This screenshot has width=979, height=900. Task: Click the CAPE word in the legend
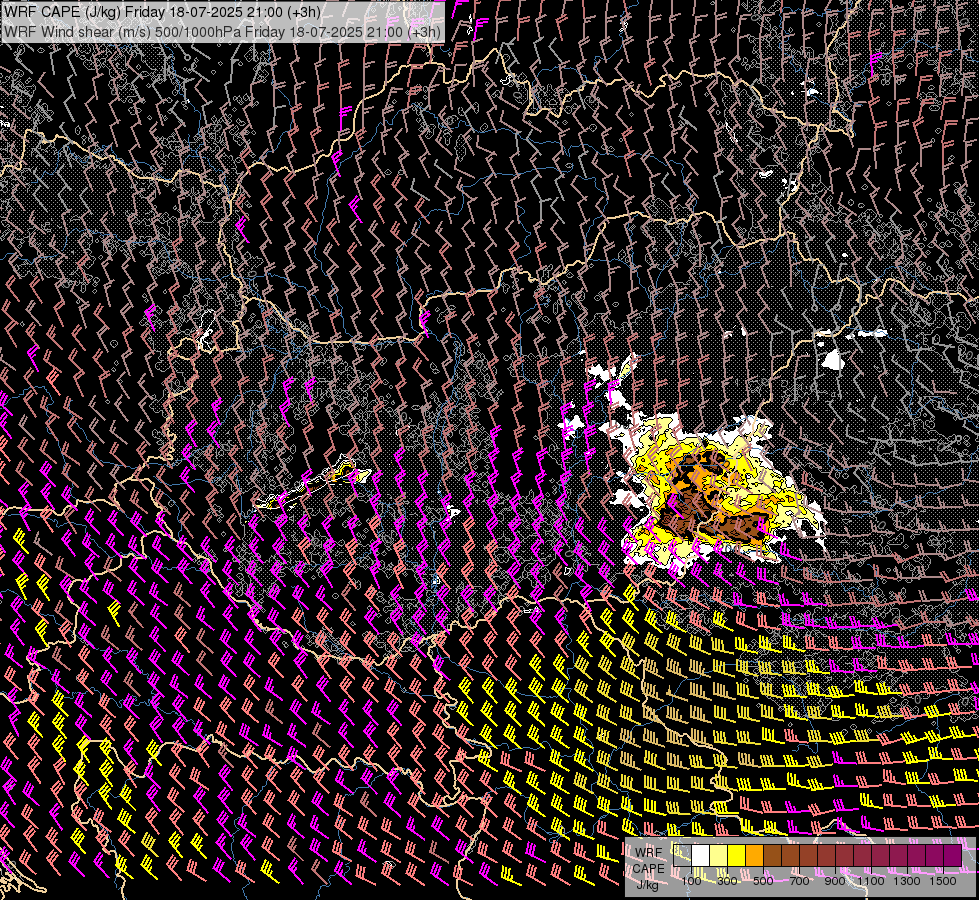click(649, 869)
